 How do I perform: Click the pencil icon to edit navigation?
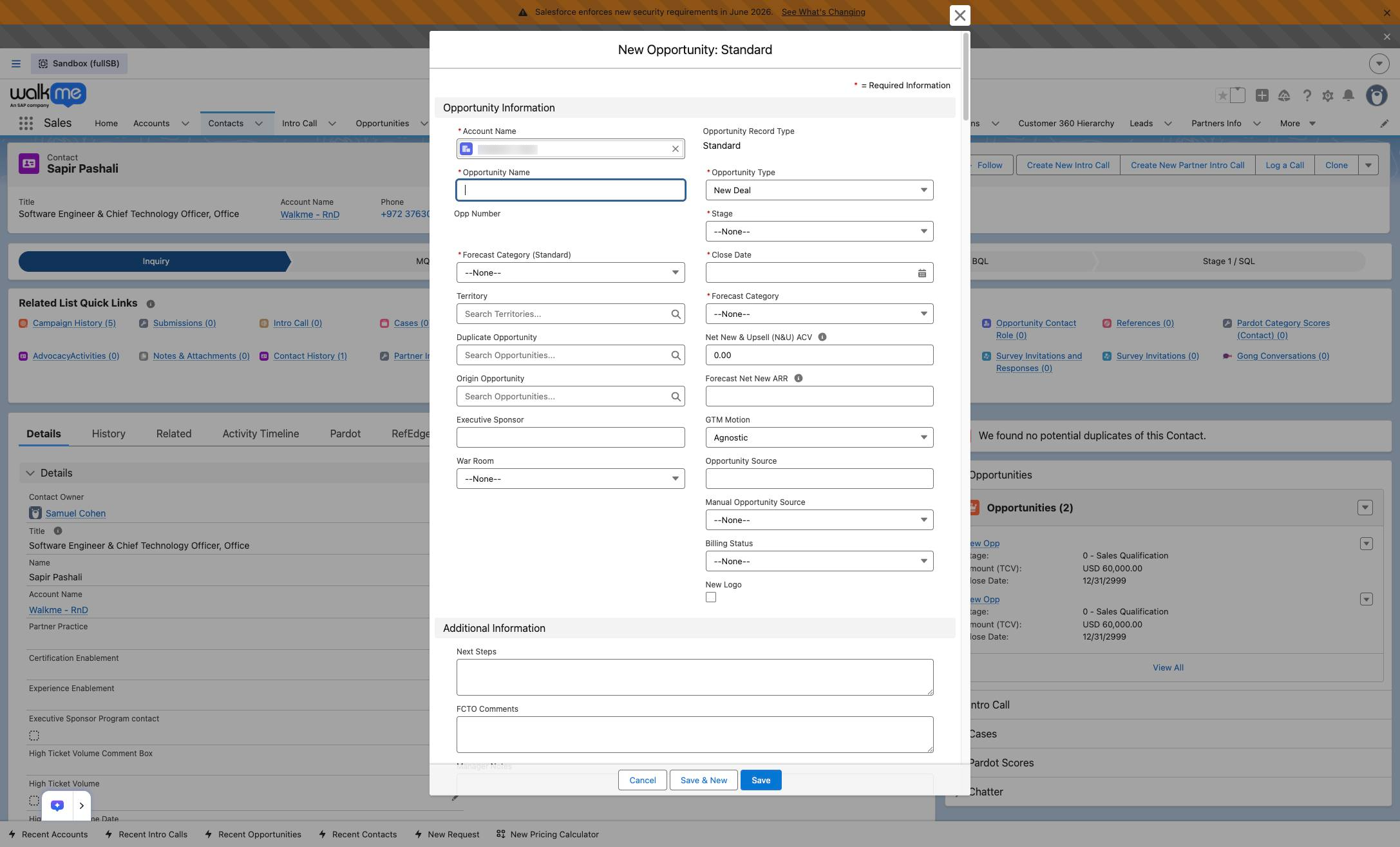[x=1384, y=124]
